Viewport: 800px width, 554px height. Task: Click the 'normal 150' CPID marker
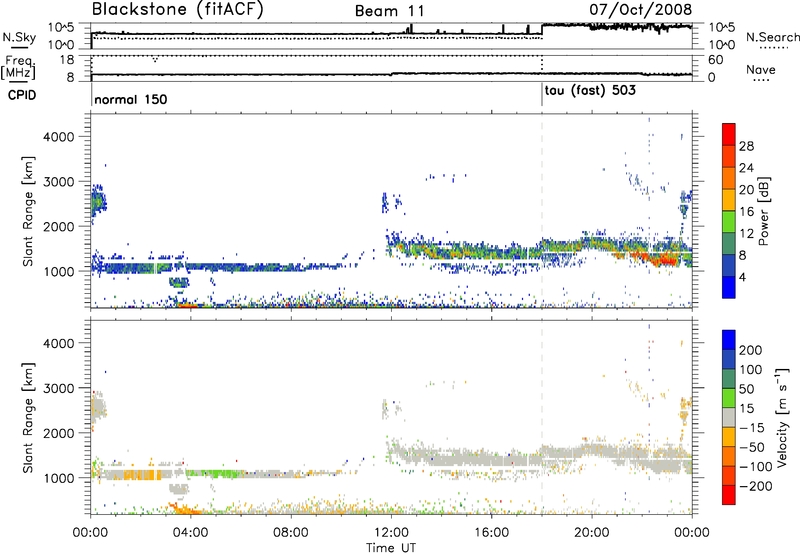pyautogui.click(x=131, y=99)
